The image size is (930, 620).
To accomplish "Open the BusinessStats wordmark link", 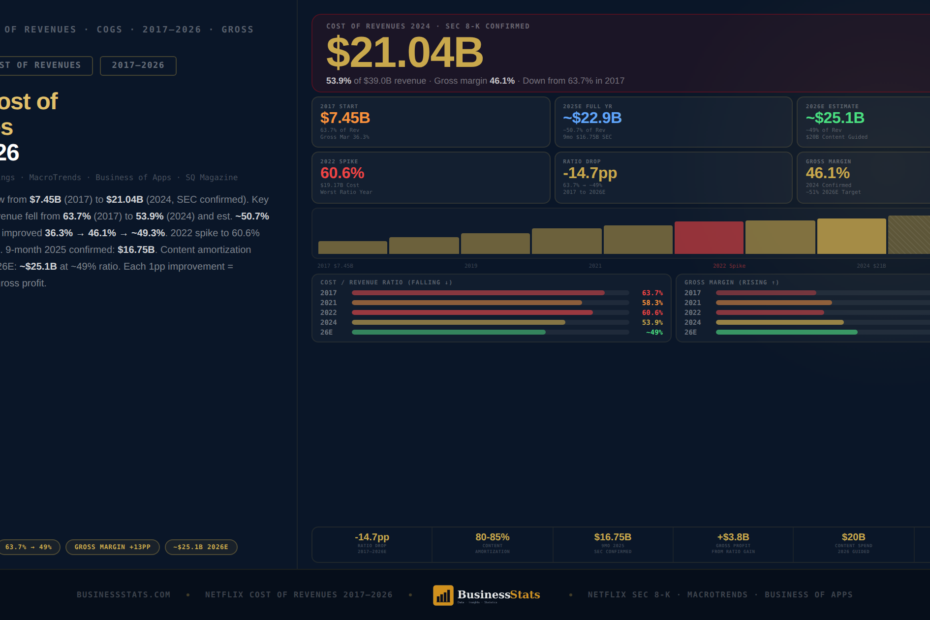I will coord(498,594).
